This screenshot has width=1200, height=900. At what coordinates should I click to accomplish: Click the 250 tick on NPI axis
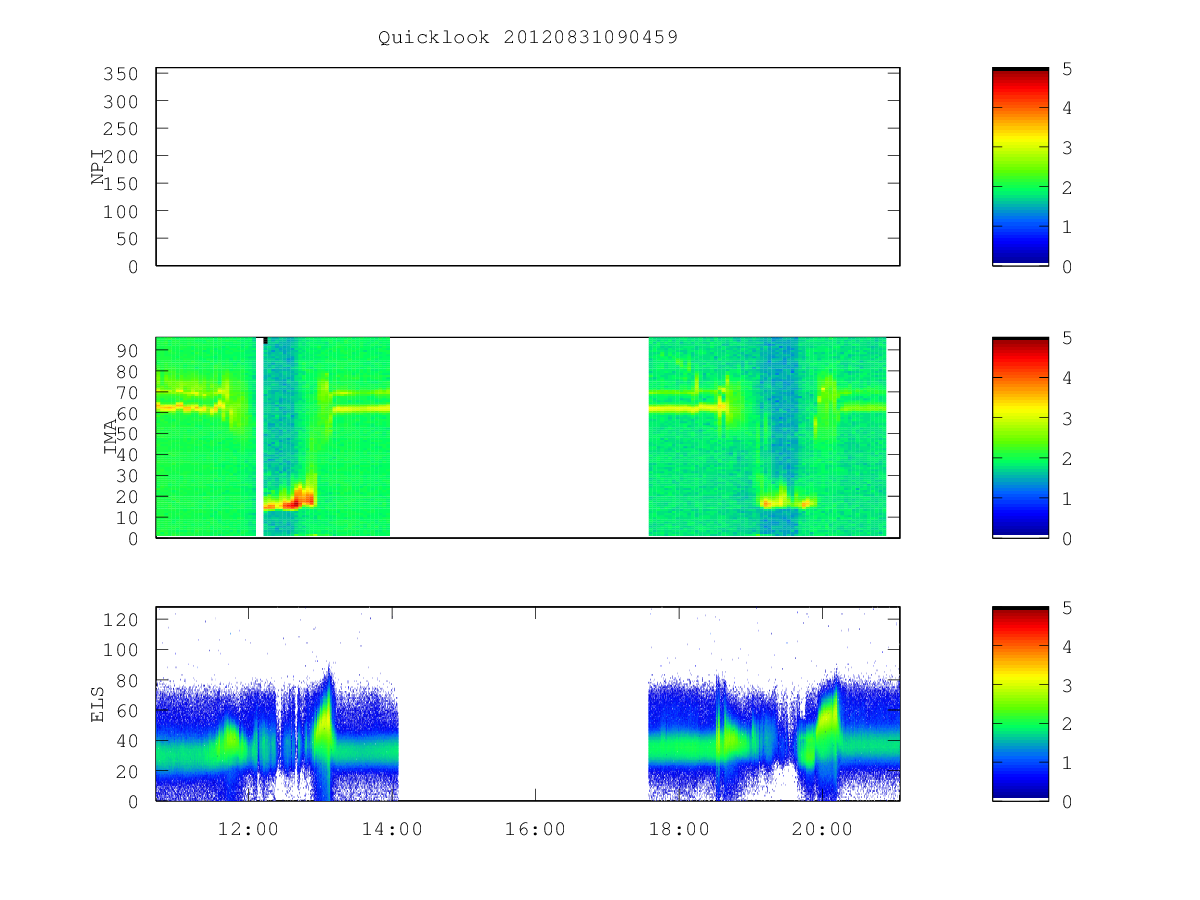pos(123,129)
